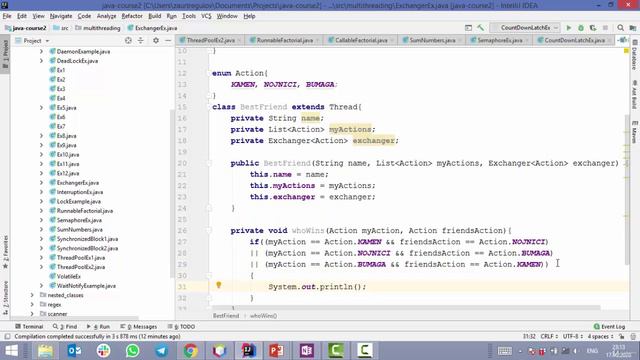Open the Messages tool window

139,327
